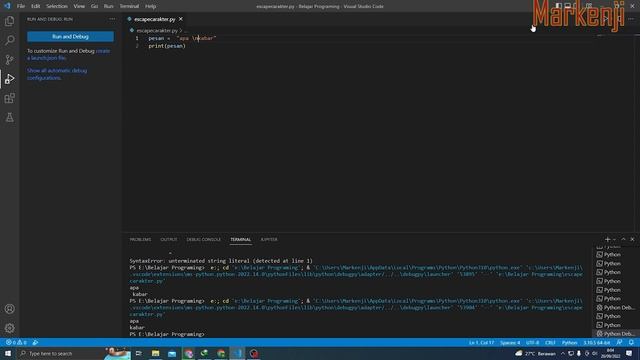
Task: Switch to the OUTPUT panel tab
Action: pos(169,240)
